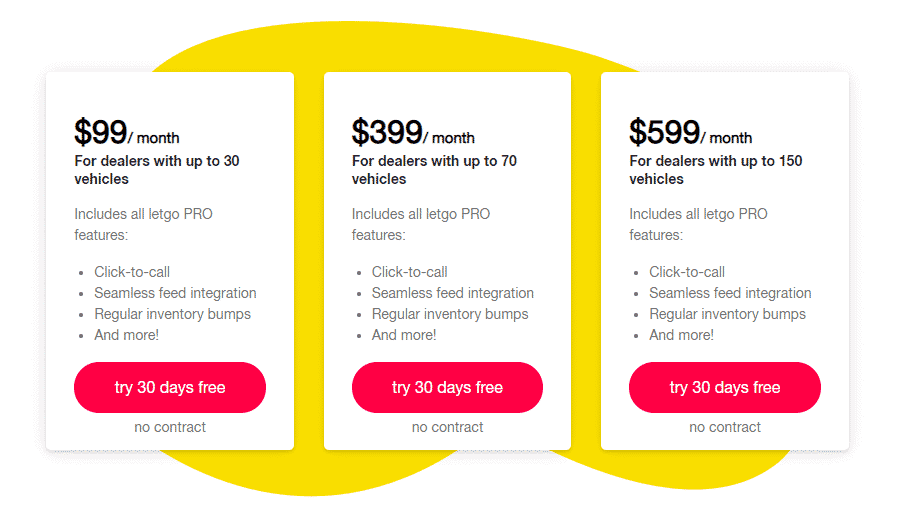This screenshot has height=511, width=897.
Task: Click Click-to-call in the $599 plan list
Action: click(x=687, y=272)
